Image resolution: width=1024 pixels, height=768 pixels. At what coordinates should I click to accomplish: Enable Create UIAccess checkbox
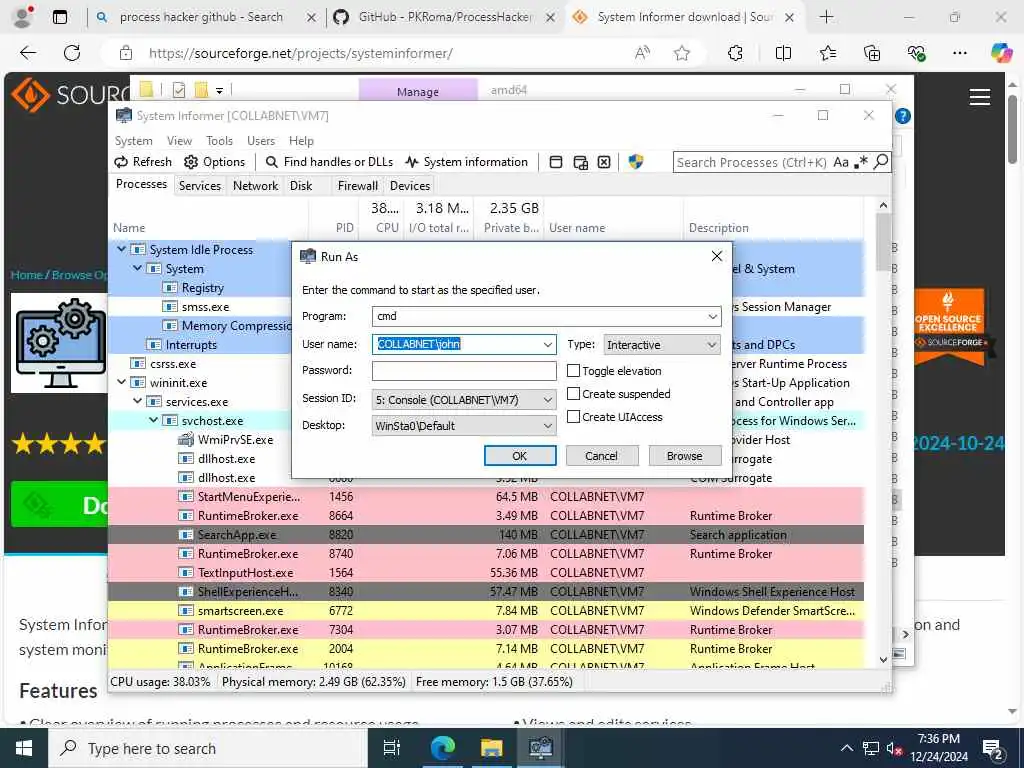tap(573, 417)
